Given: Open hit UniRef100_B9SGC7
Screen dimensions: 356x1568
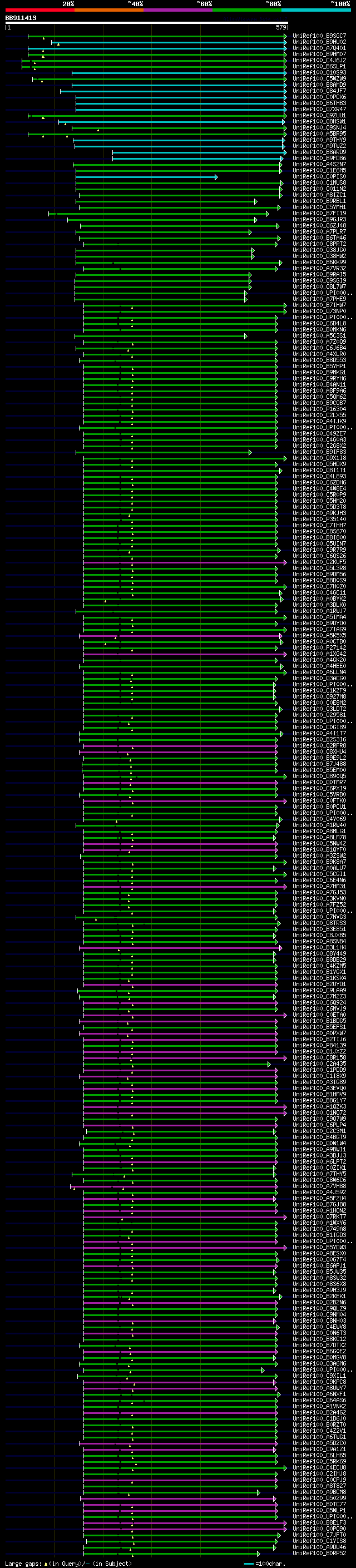Looking at the screenshot, I should coord(319,36).
